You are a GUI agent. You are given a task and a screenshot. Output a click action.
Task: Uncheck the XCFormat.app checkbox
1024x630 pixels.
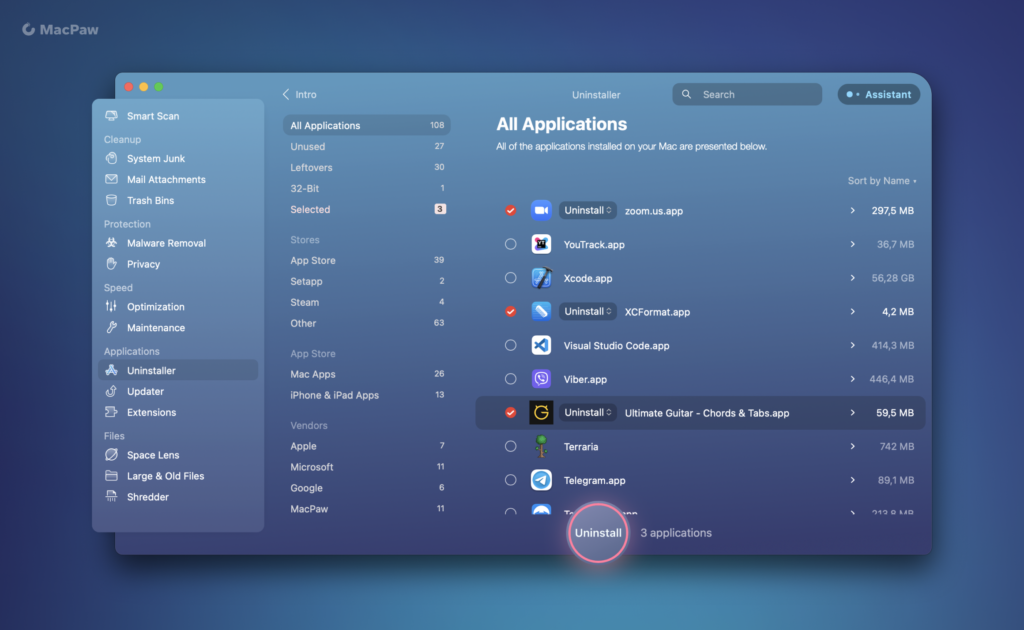(x=511, y=311)
